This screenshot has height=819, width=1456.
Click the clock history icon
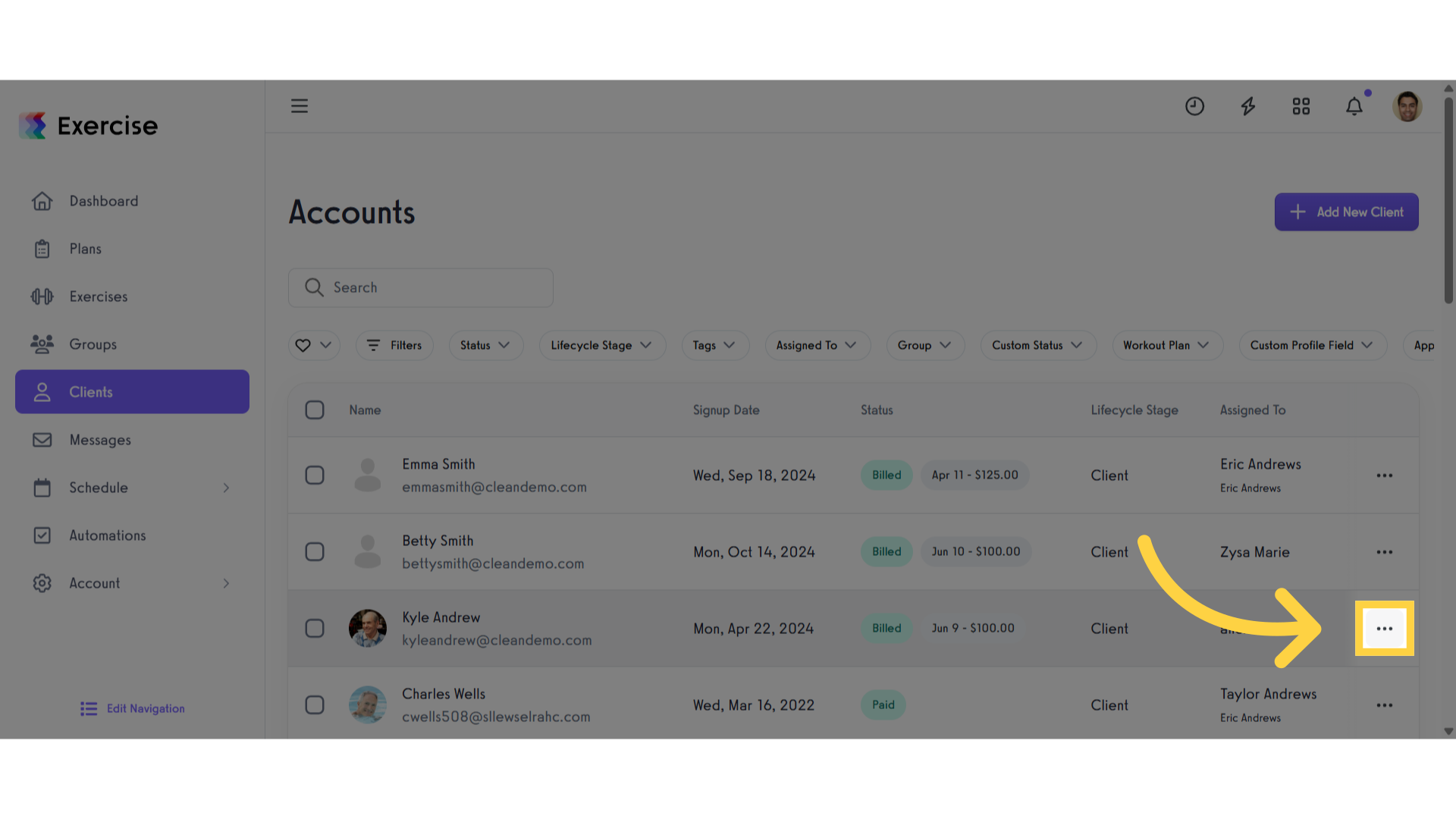click(x=1194, y=106)
